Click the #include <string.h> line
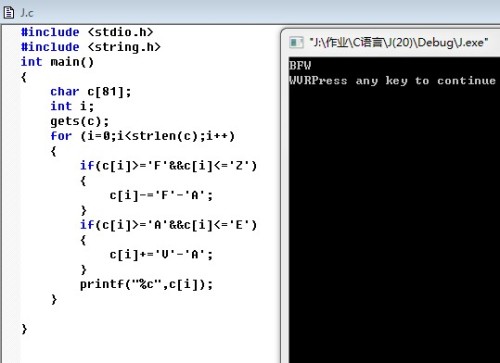This screenshot has width=500, height=363. (90, 47)
